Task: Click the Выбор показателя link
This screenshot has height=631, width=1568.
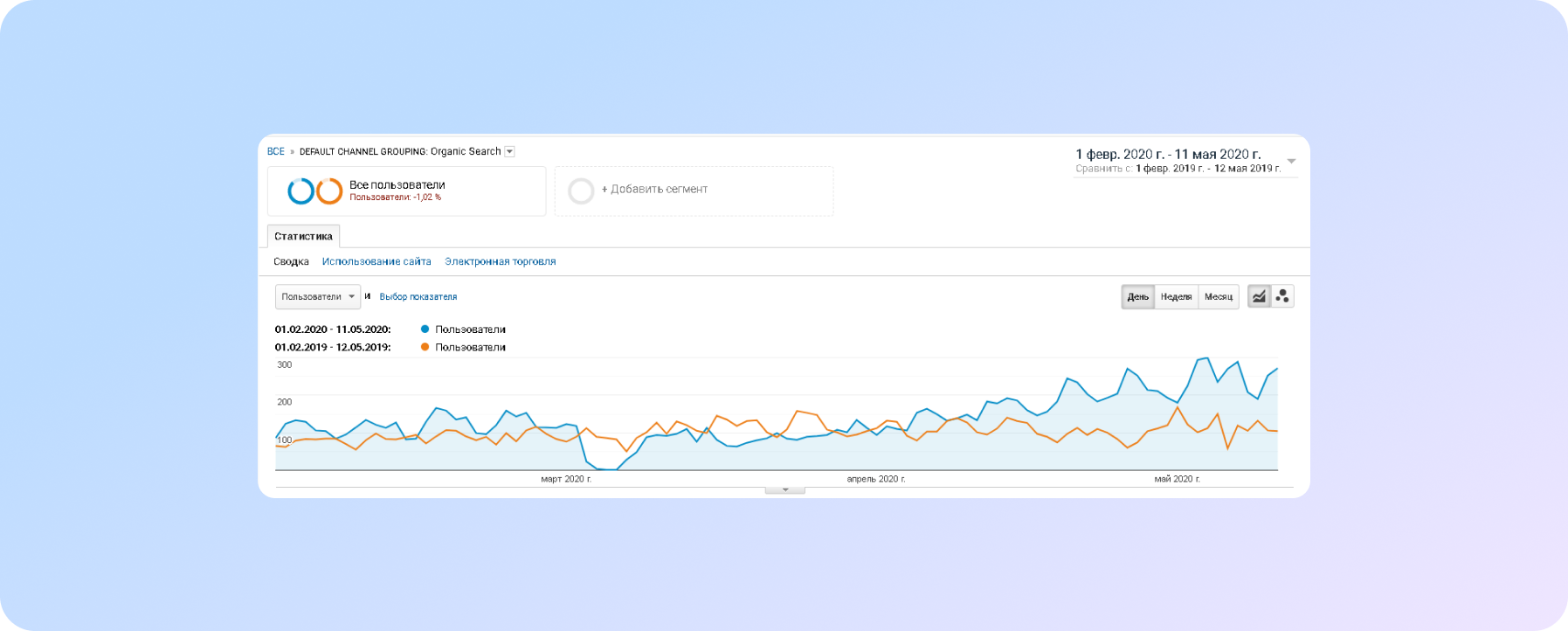Action: tap(418, 297)
